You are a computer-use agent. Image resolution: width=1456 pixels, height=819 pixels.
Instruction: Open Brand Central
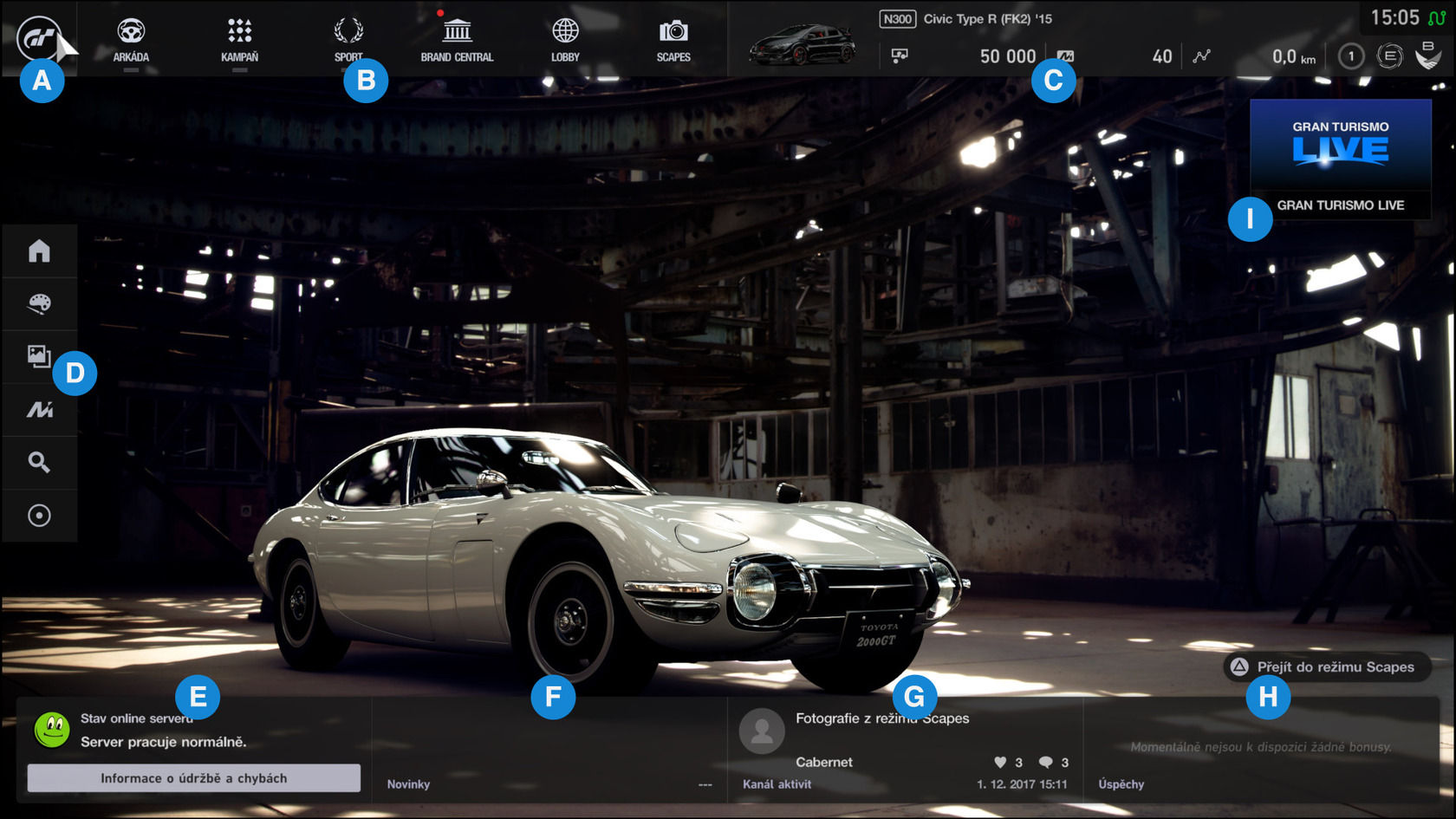(457, 36)
